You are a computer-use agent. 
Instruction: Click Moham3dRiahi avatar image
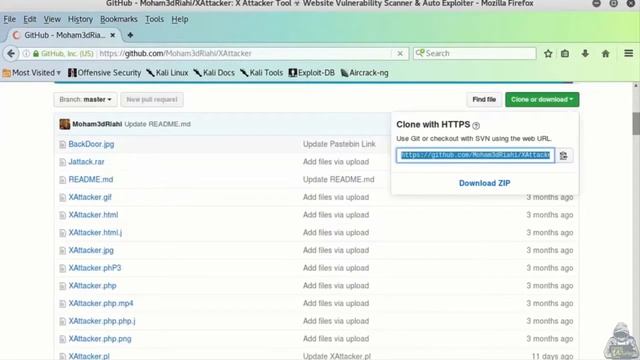tap(64, 124)
